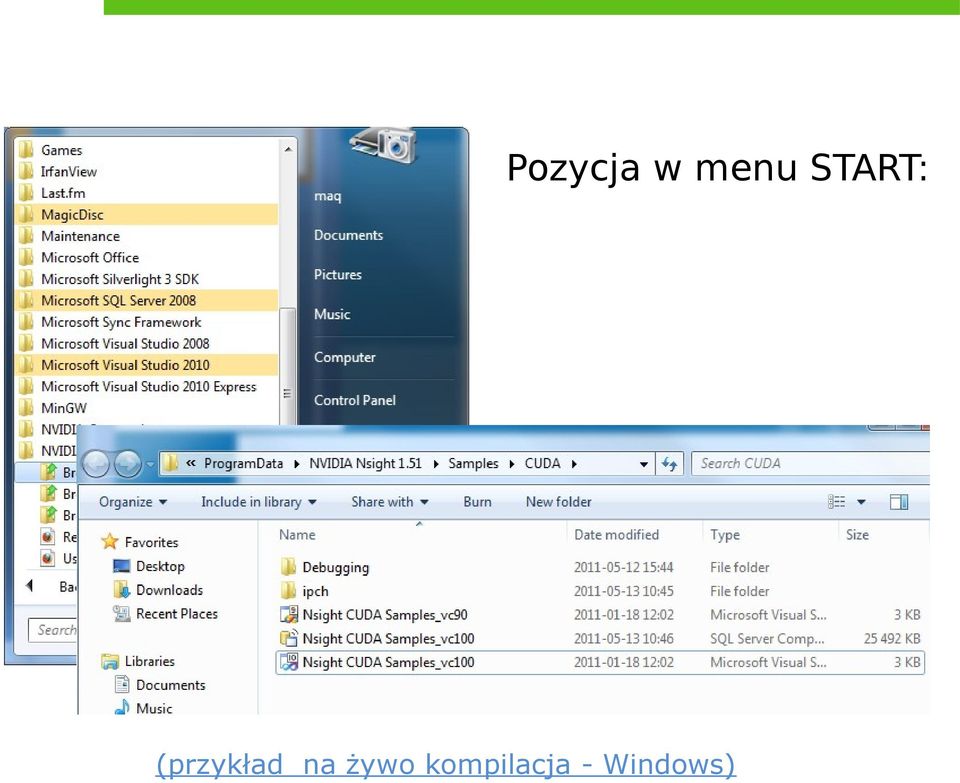
Task: Open Documents from Start menu right pane
Action: 348,235
